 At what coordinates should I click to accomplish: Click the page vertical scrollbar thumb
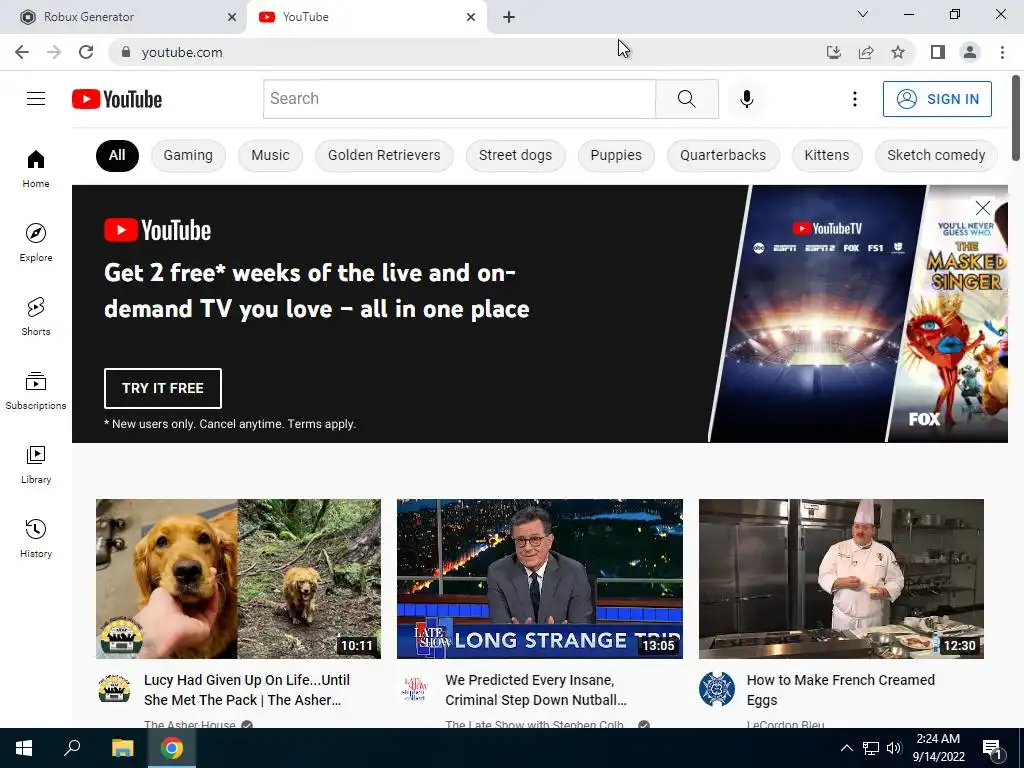pos(1016,118)
